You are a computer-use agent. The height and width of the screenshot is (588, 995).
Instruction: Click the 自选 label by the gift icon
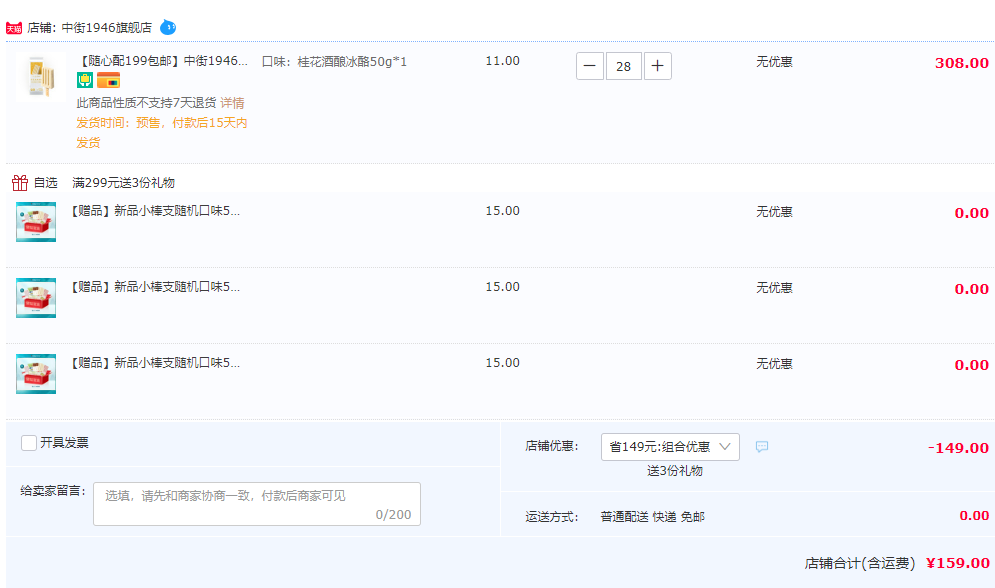click(x=46, y=183)
